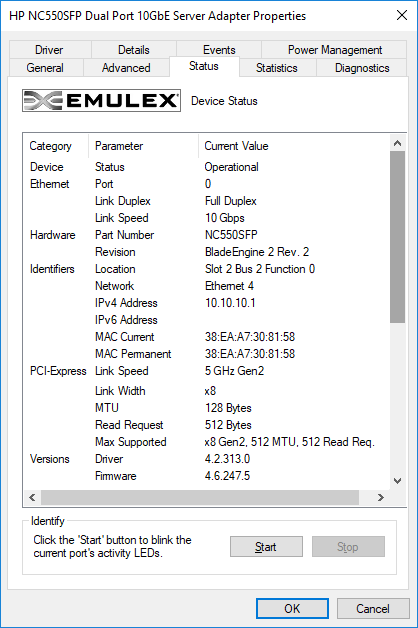Select the MAC Permanent address value
This screenshot has width=418, height=628.
tap(250, 354)
